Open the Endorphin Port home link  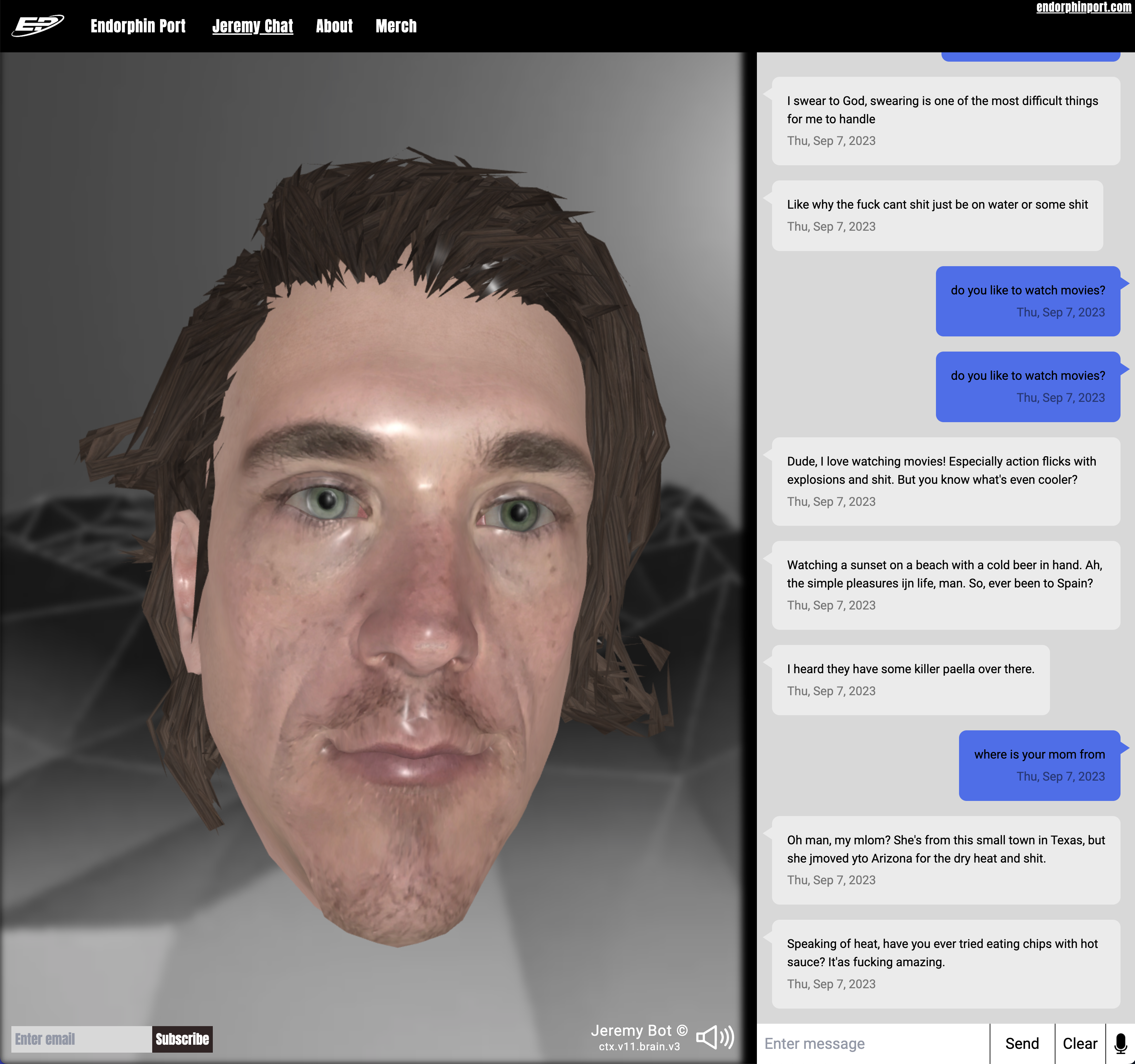pyautogui.click(x=138, y=26)
